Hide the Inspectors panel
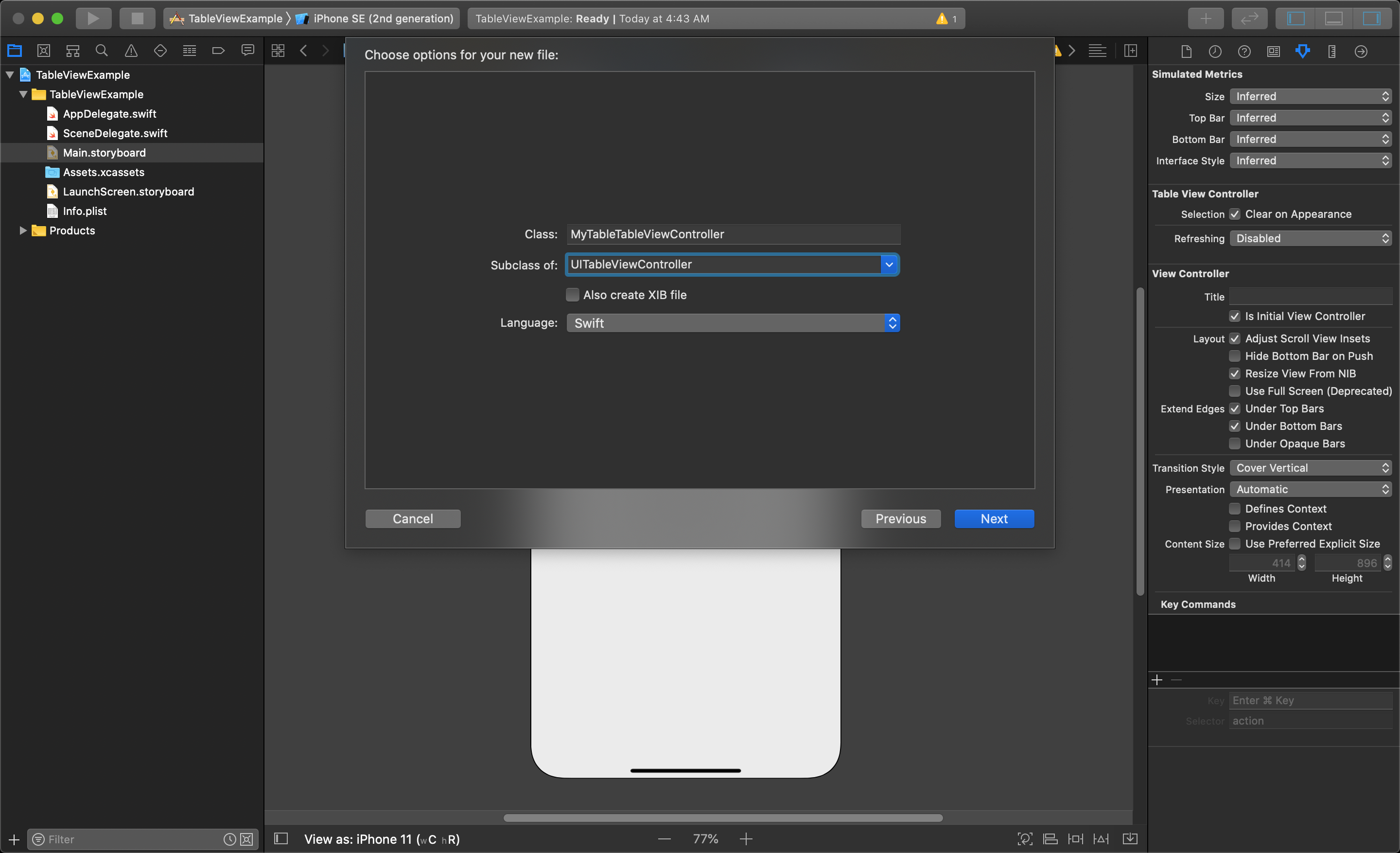The height and width of the screenshot is (853, 1400). (1372, 18)
